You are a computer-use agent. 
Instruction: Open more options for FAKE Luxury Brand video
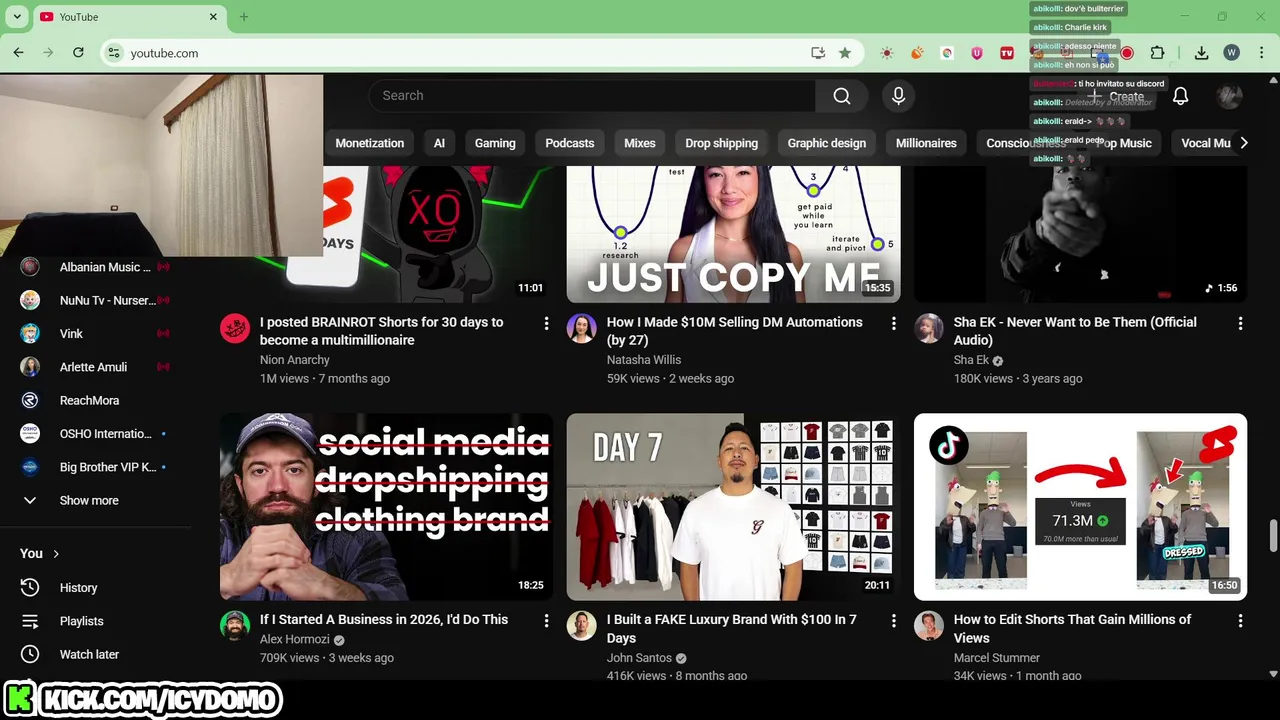(x=893, y=621)
